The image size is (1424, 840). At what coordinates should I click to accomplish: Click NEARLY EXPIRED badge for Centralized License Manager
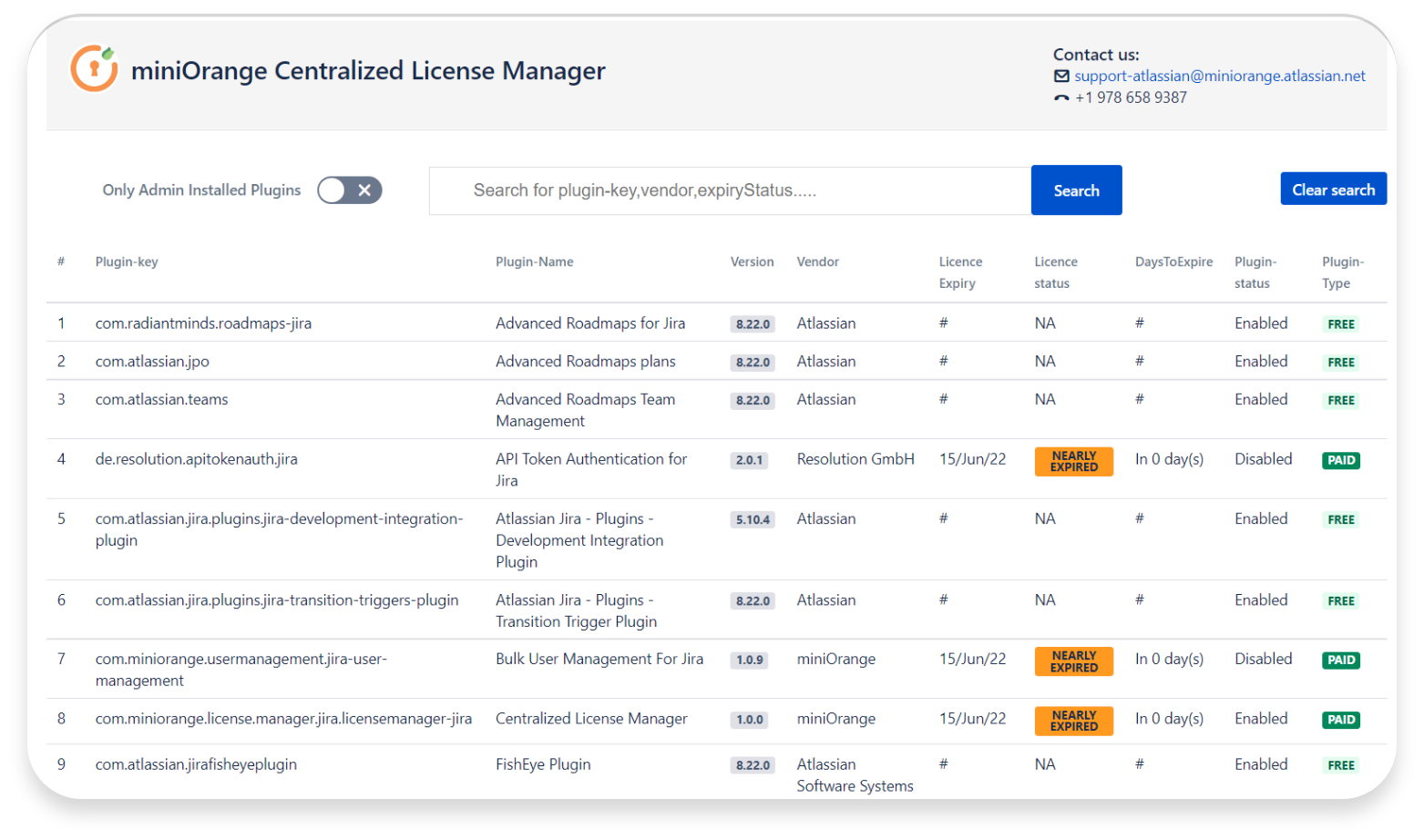(x=1074, y=721)
